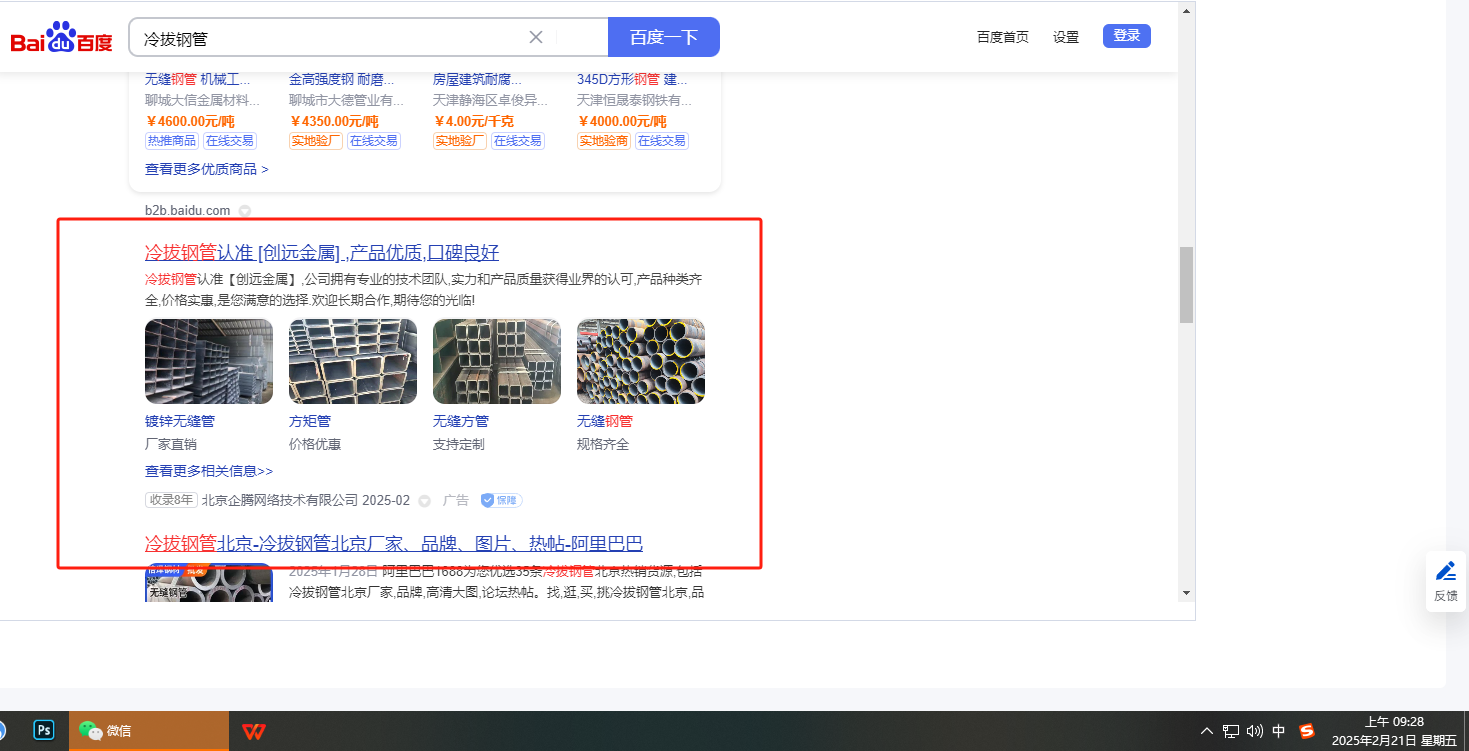1469x751 pixels.
Task: Open the 房屋建筑耐腐... product link
Action: click(477, 79)
